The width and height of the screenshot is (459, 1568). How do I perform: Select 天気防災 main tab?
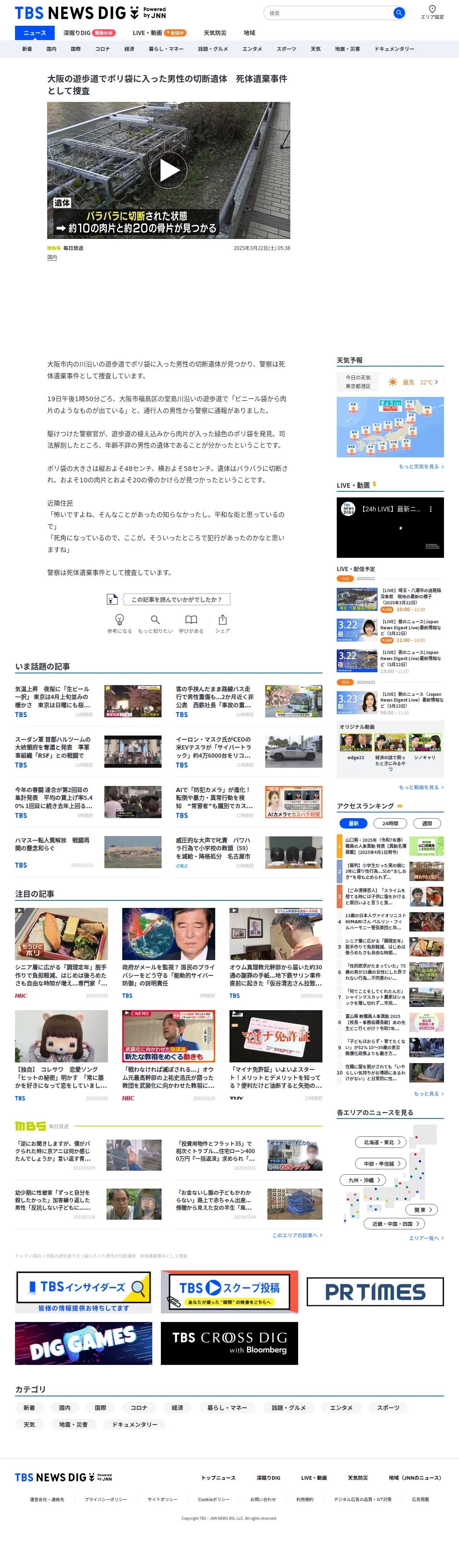point(215,33)
